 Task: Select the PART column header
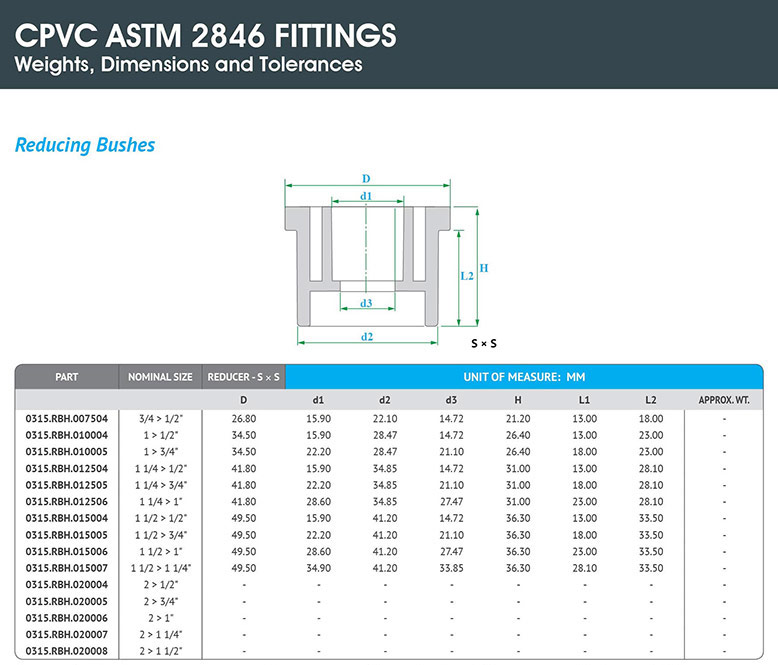[x=67, y=377]
